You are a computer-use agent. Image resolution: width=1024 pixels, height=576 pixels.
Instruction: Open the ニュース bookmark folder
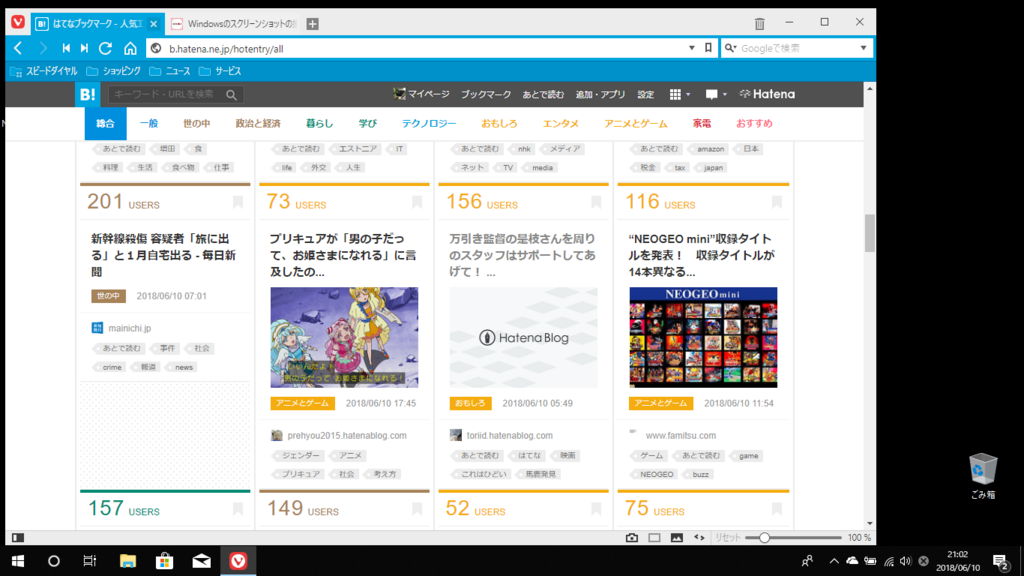click(170, 71)
